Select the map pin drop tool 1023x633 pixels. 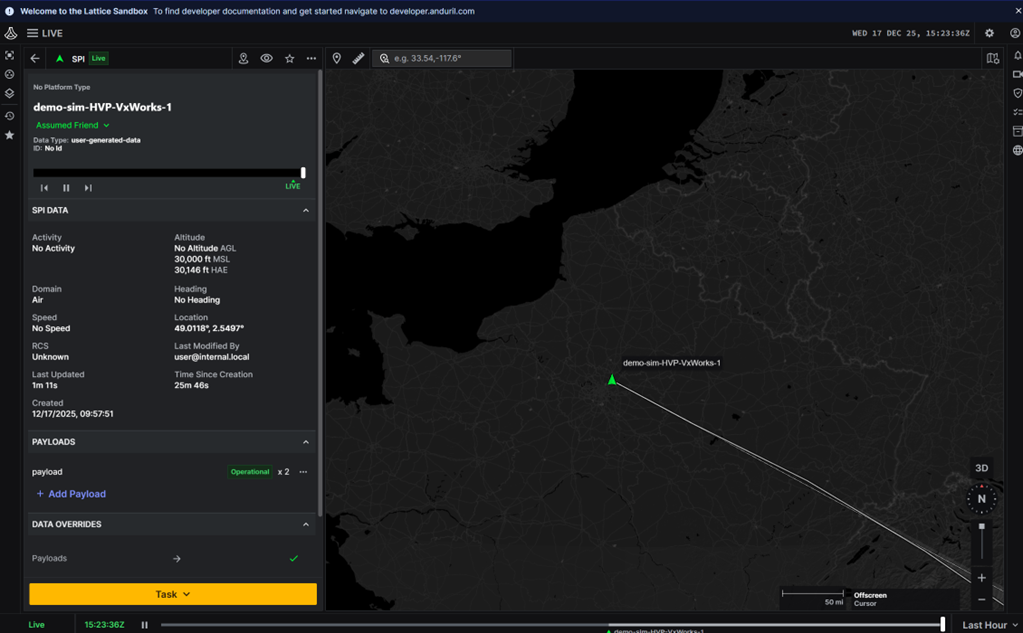click(337, 59)
